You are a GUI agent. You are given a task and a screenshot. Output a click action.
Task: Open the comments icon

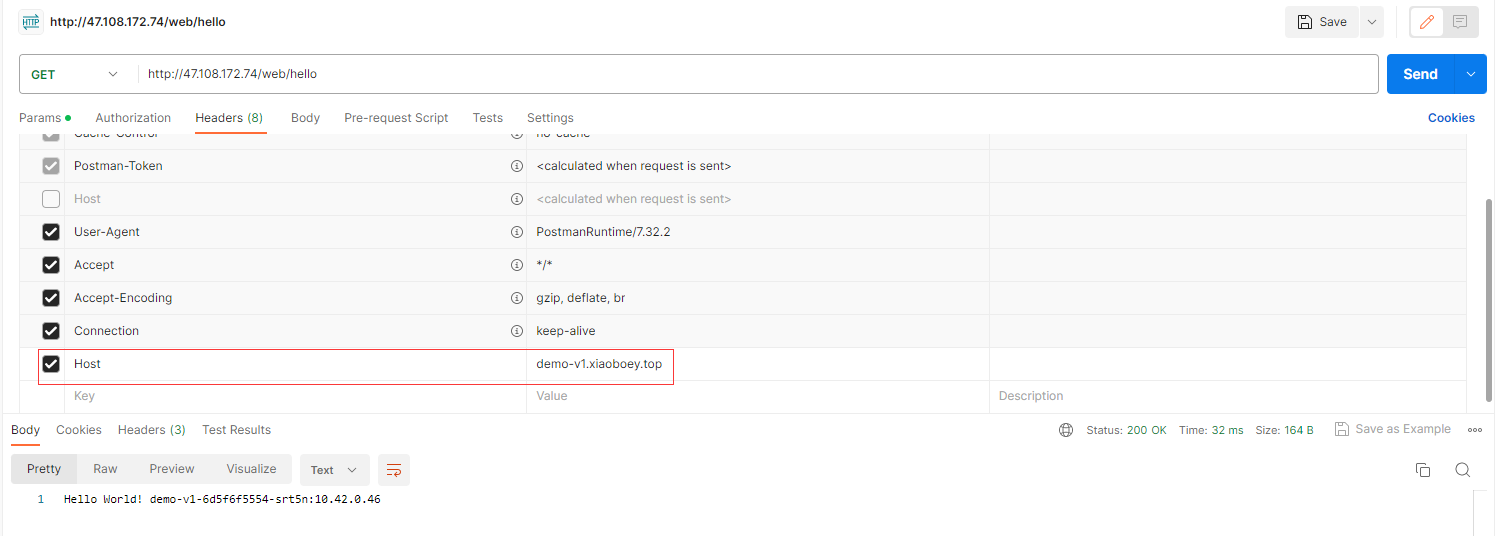[1460, 22]
